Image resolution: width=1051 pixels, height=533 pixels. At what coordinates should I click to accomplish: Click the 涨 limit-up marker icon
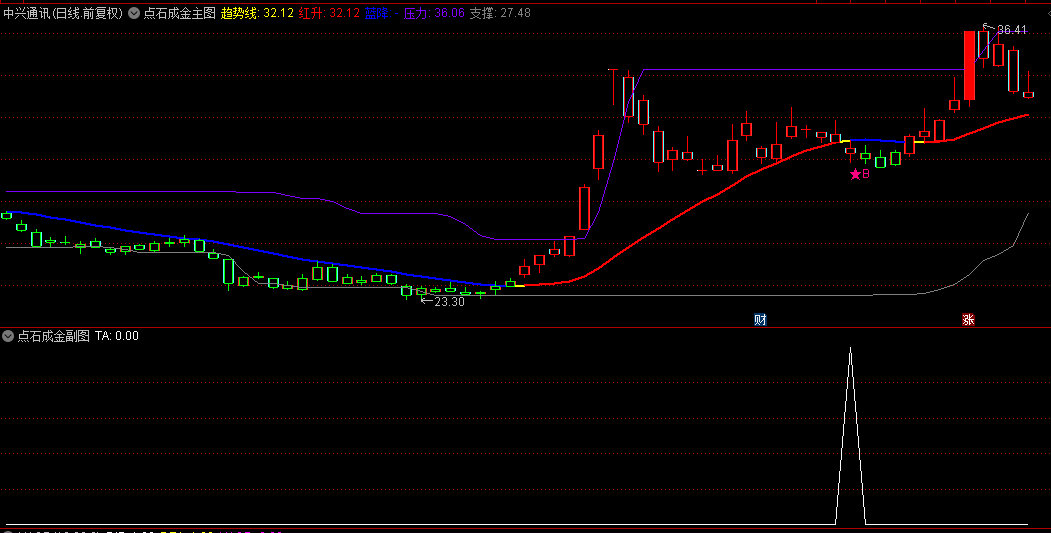(968, 320)
